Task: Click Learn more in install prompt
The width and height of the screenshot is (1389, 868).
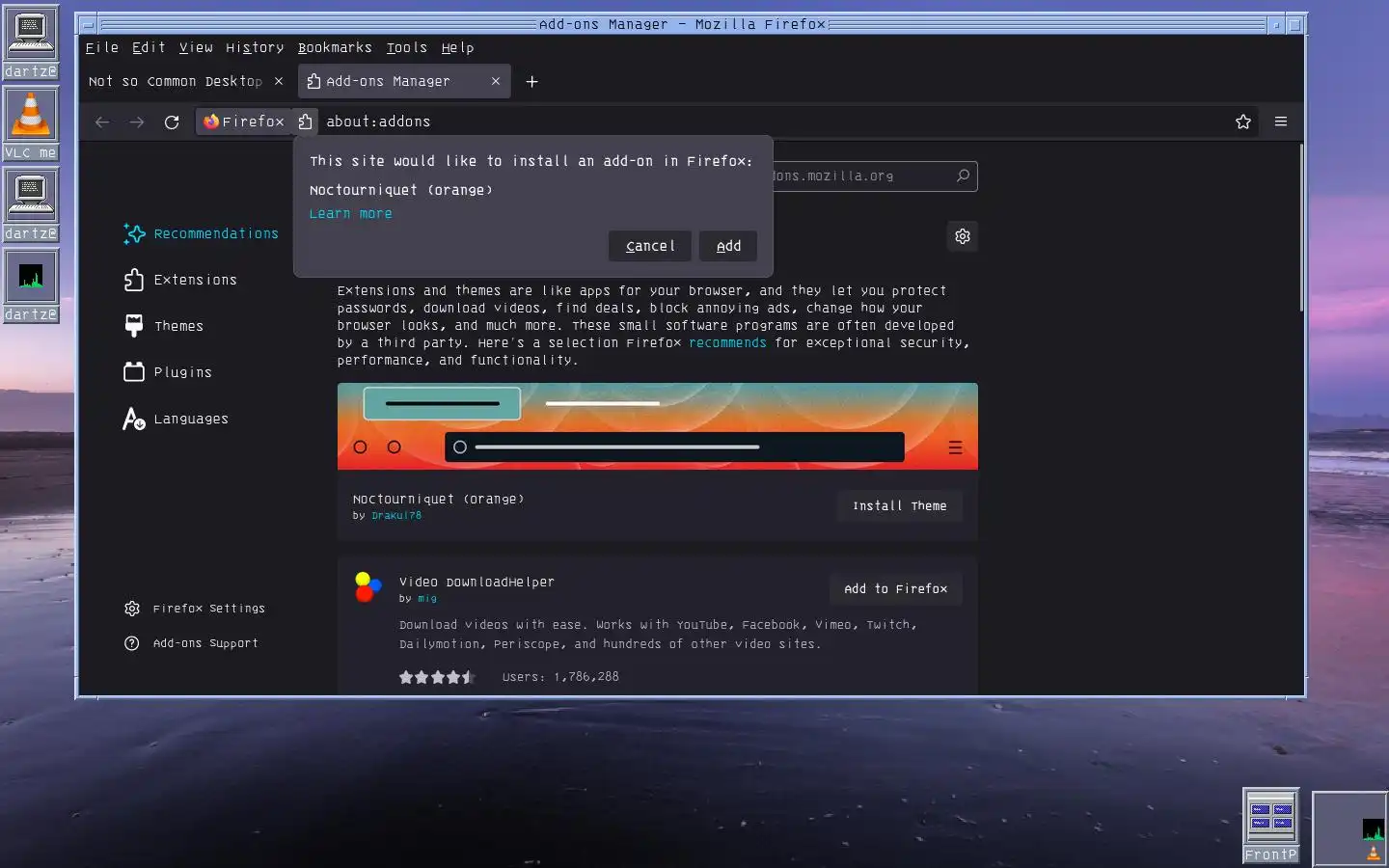Action: click(350, 214)
